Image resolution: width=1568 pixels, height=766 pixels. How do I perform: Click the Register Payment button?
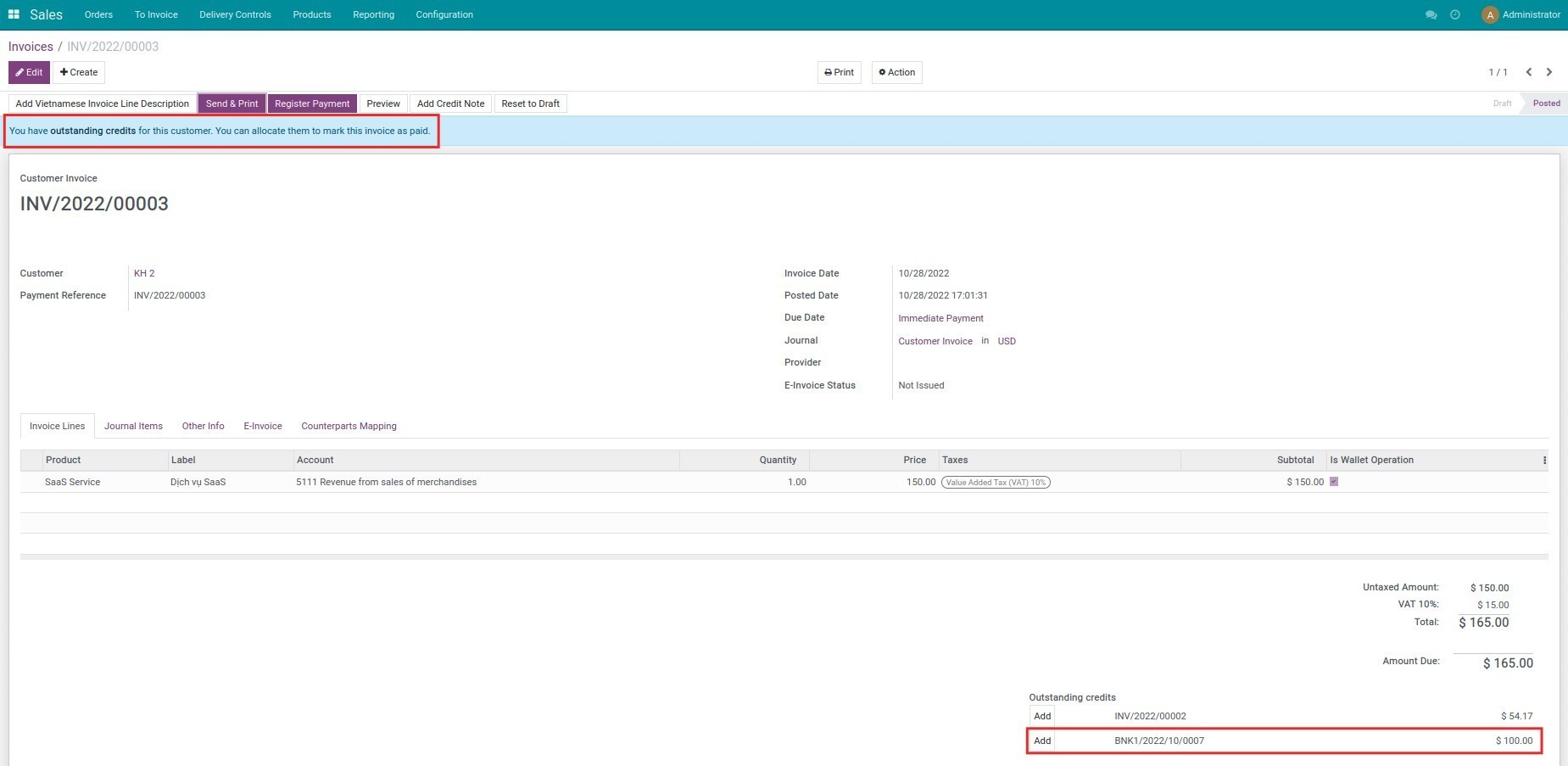[x=312, y=103]
